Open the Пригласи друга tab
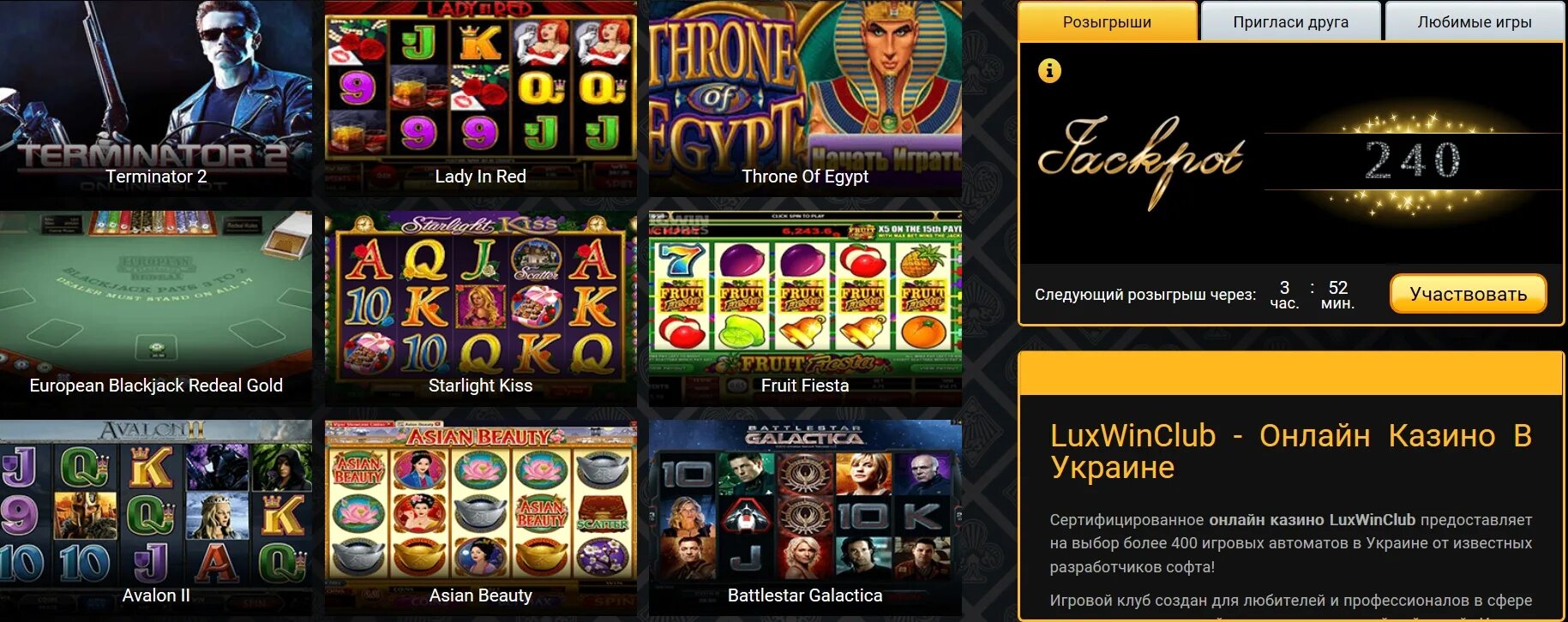This screenshot has width=1568, height=622. pos(1290,21)
